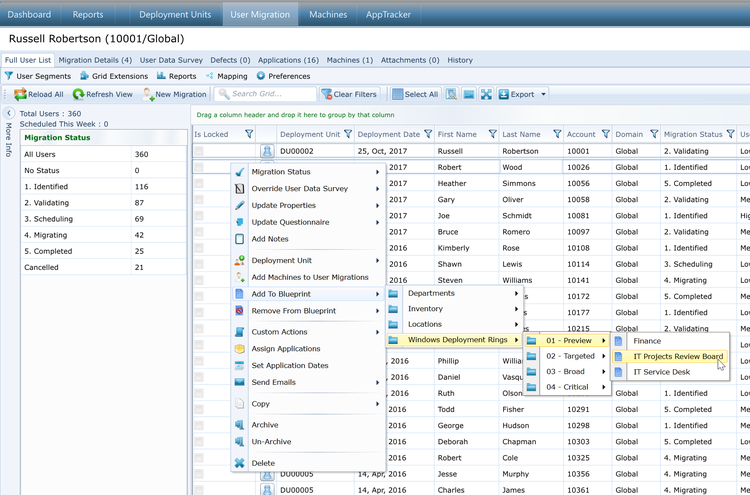Open the Is Locked column filter
This screenshot has width=750, height=495.
tap(249, 134)
